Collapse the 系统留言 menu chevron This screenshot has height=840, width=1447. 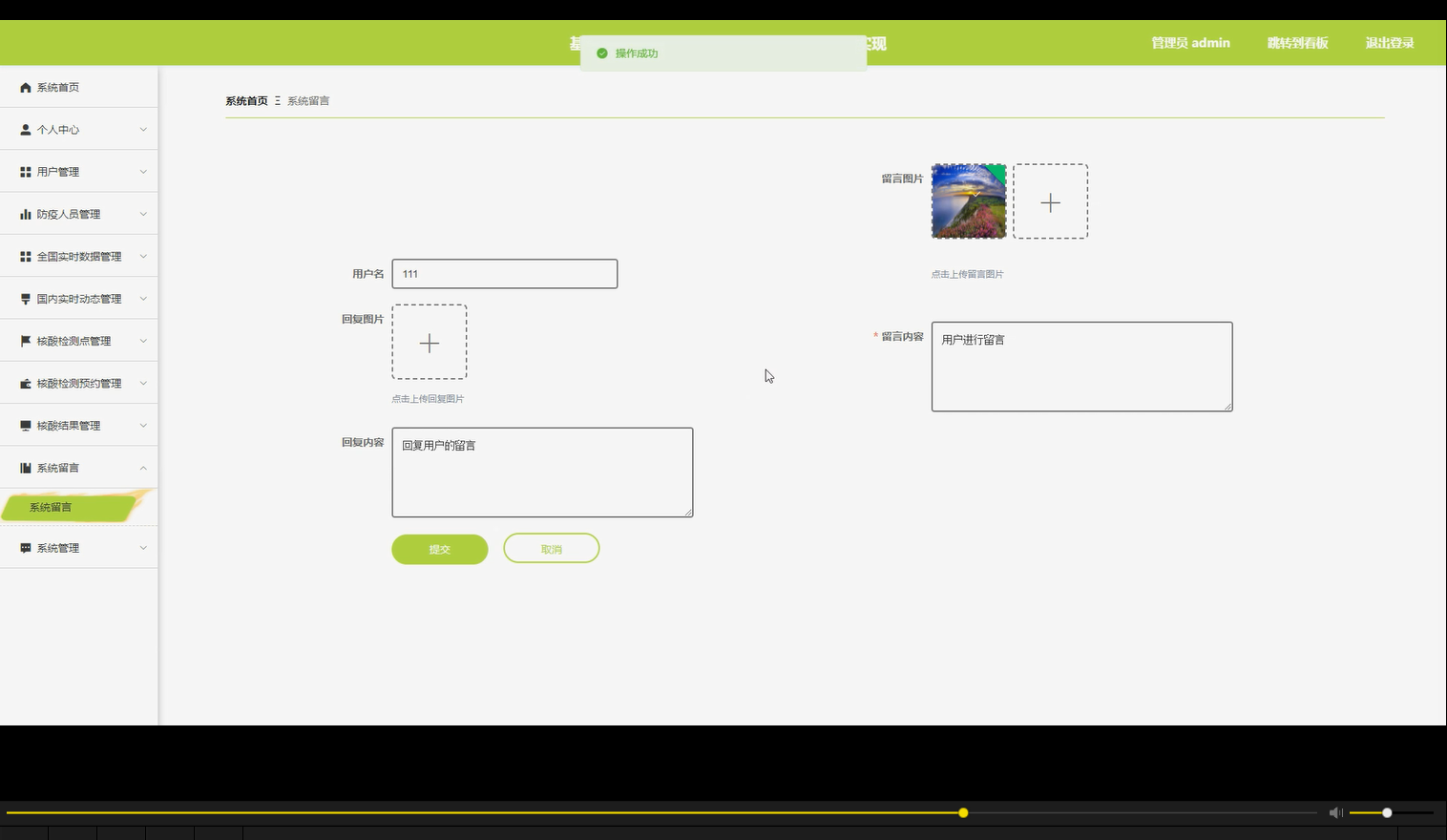[143, 468]
